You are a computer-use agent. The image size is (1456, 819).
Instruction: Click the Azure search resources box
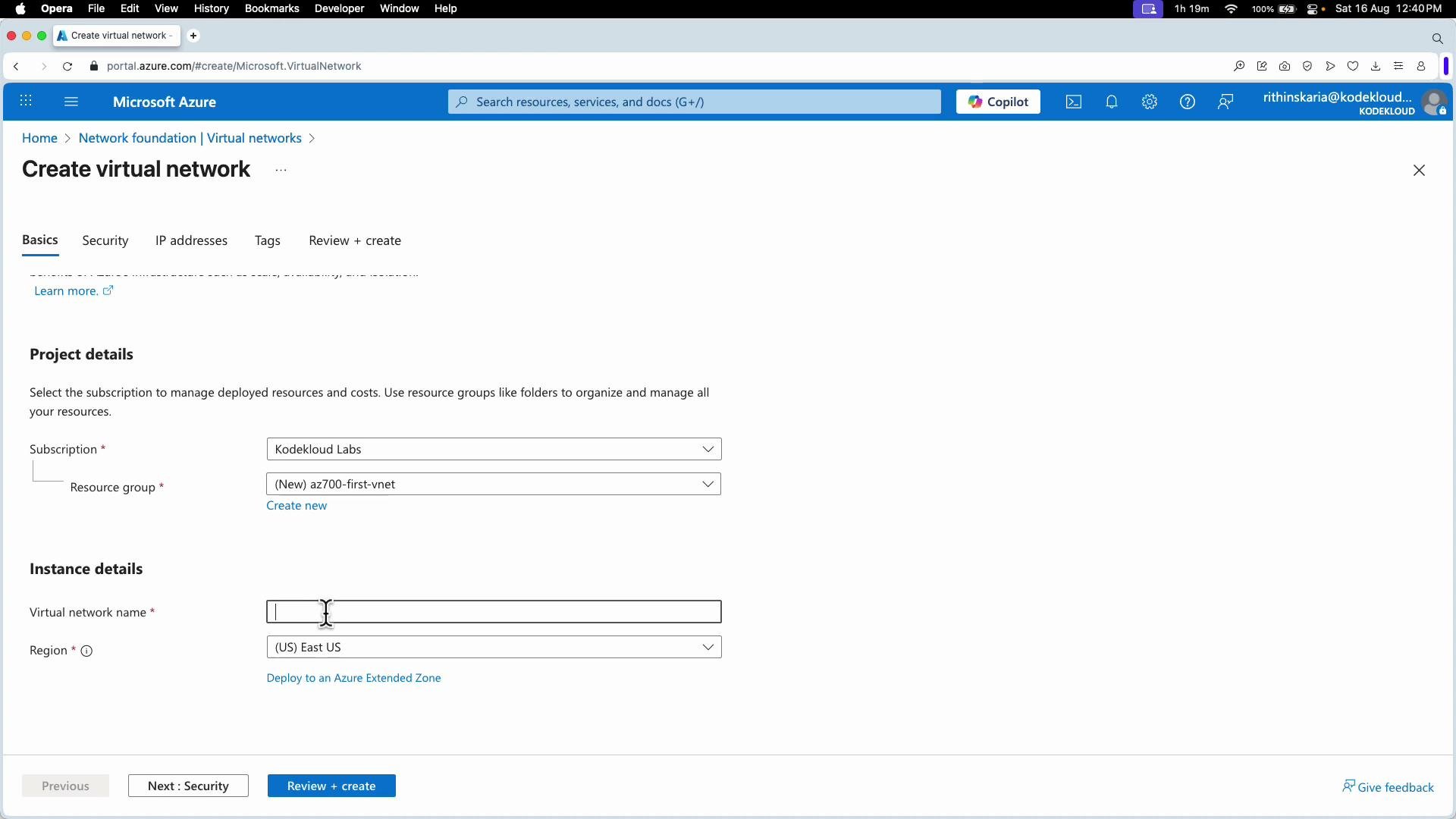694,102
